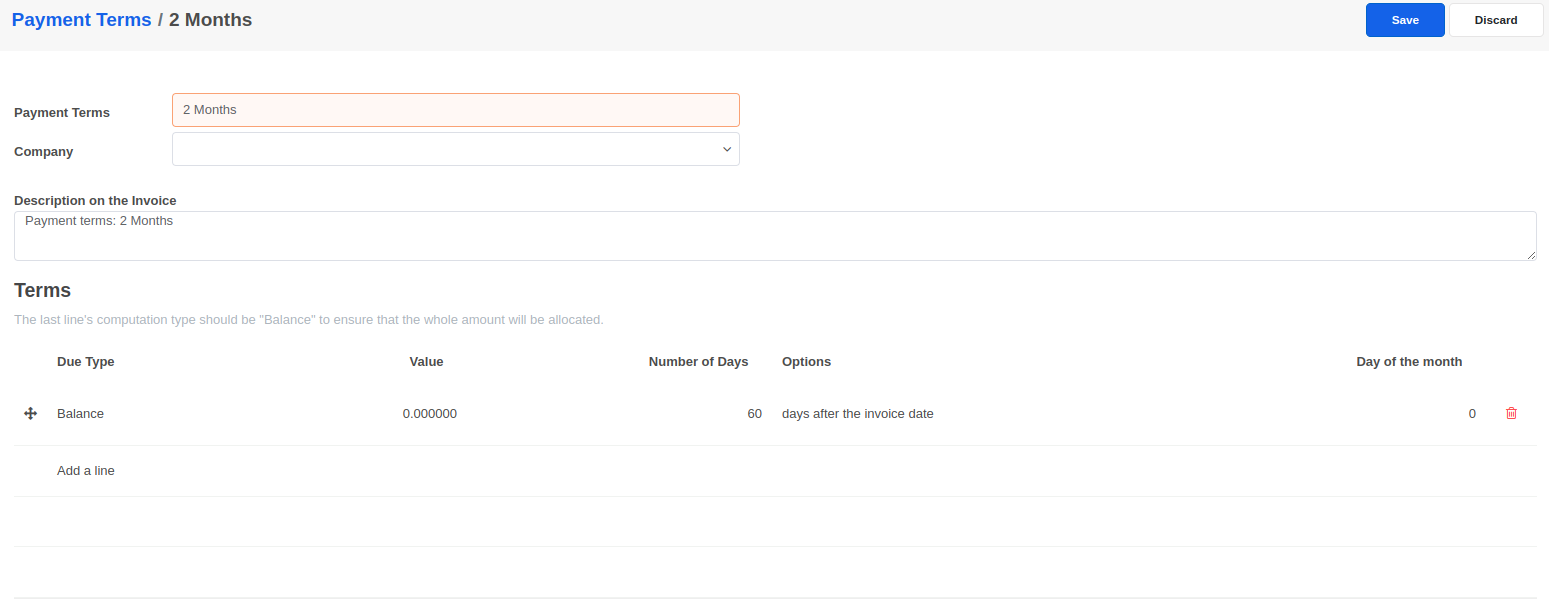Click the Number of Days column header
Viewport: 1549px width, 599px height.
[x=698, y=361]
